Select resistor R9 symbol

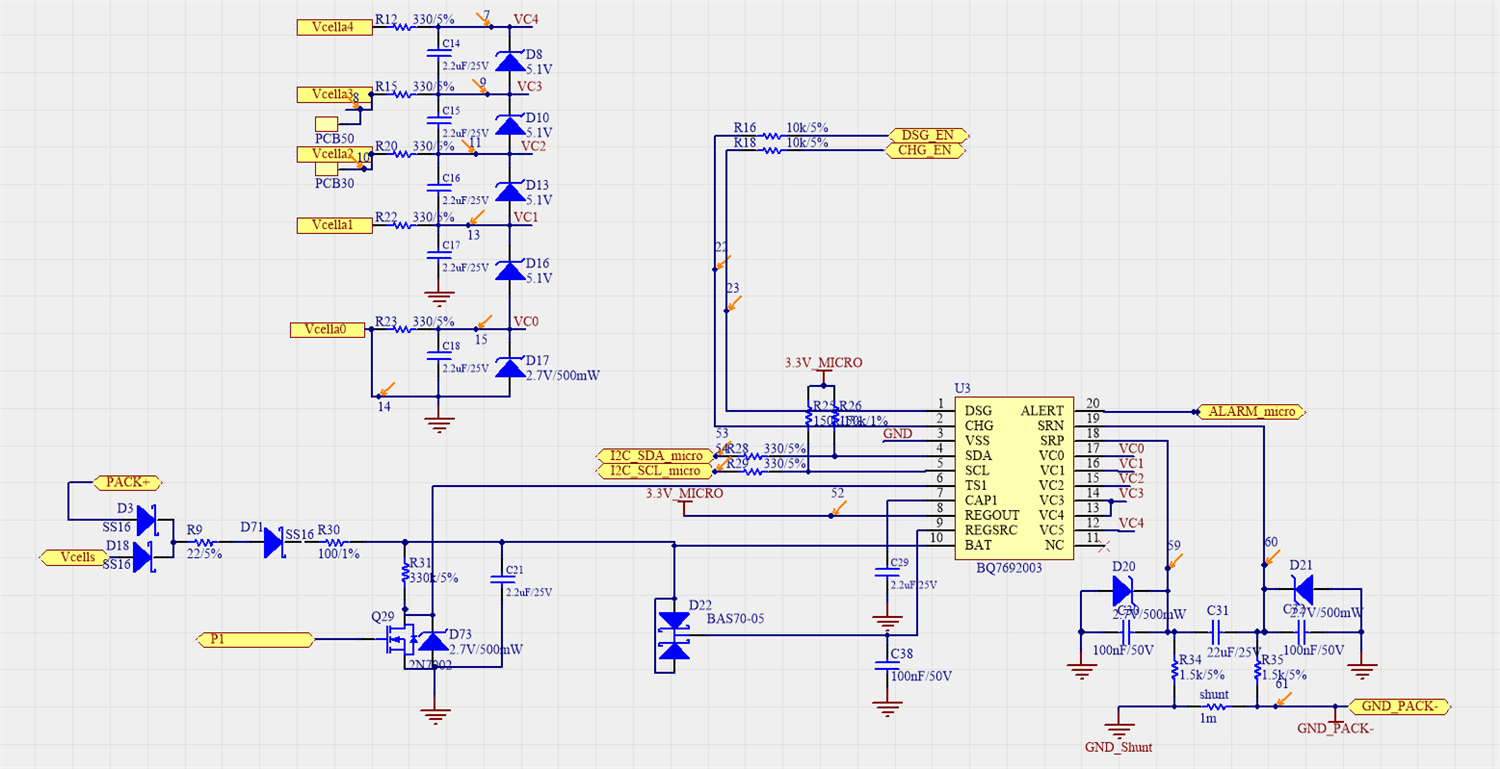203,542
